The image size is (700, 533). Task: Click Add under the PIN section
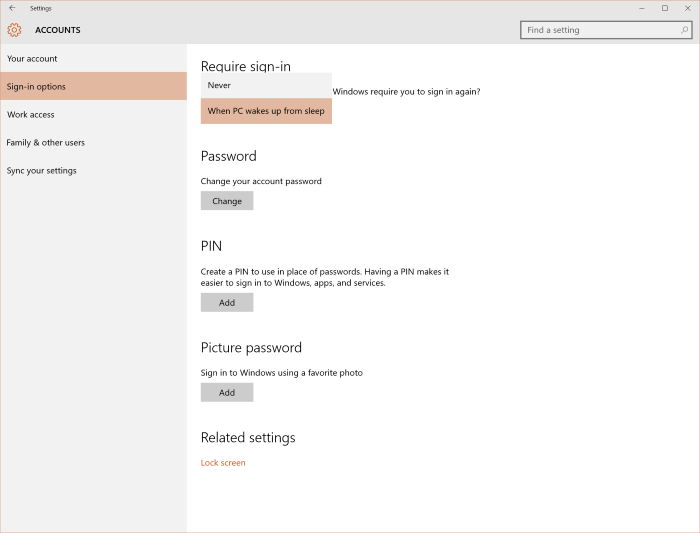tap(227, 303)
